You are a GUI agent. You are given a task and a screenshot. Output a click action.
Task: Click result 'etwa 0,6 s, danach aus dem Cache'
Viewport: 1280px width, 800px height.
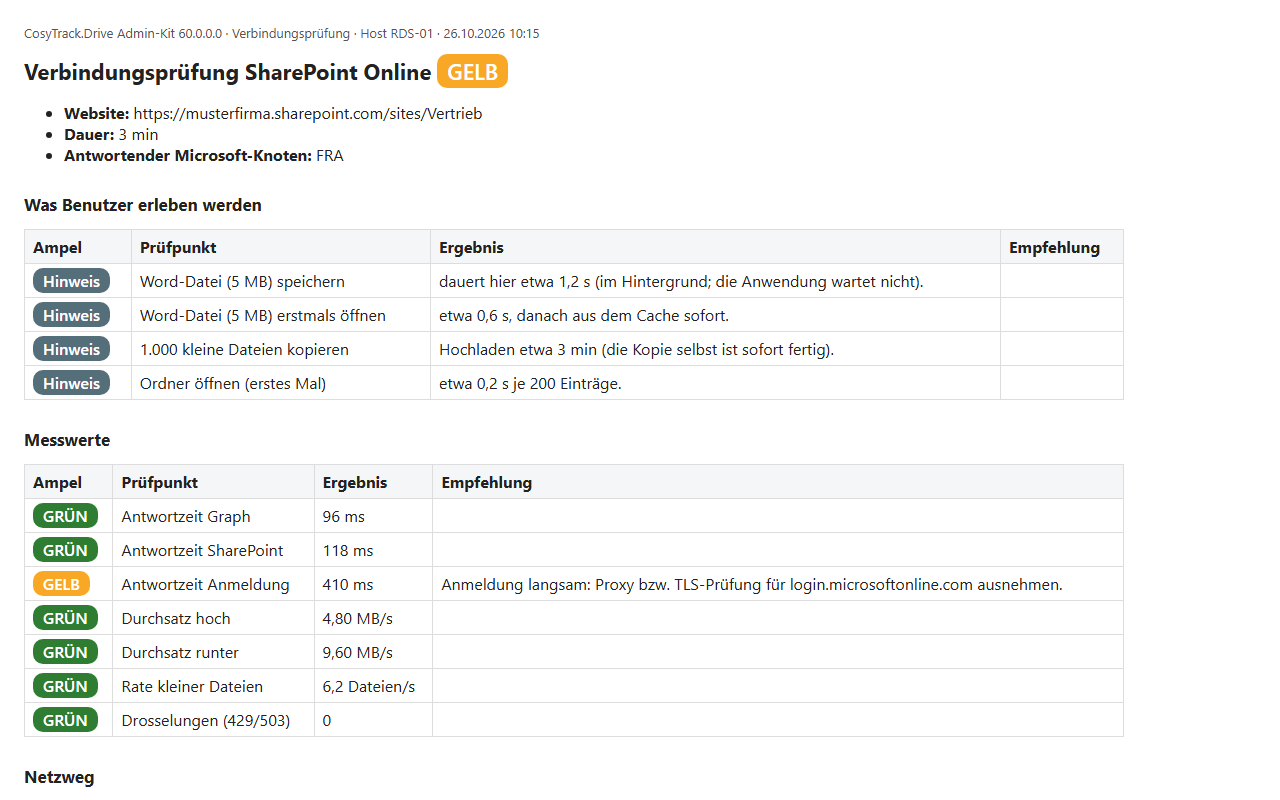click(x=584, y=316)
